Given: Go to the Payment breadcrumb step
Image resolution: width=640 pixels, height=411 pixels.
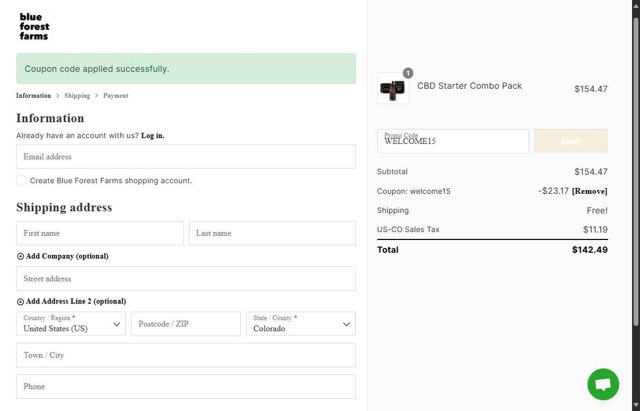Looking at the screenshot, I should pyautogui.click(x=116, y=96).
